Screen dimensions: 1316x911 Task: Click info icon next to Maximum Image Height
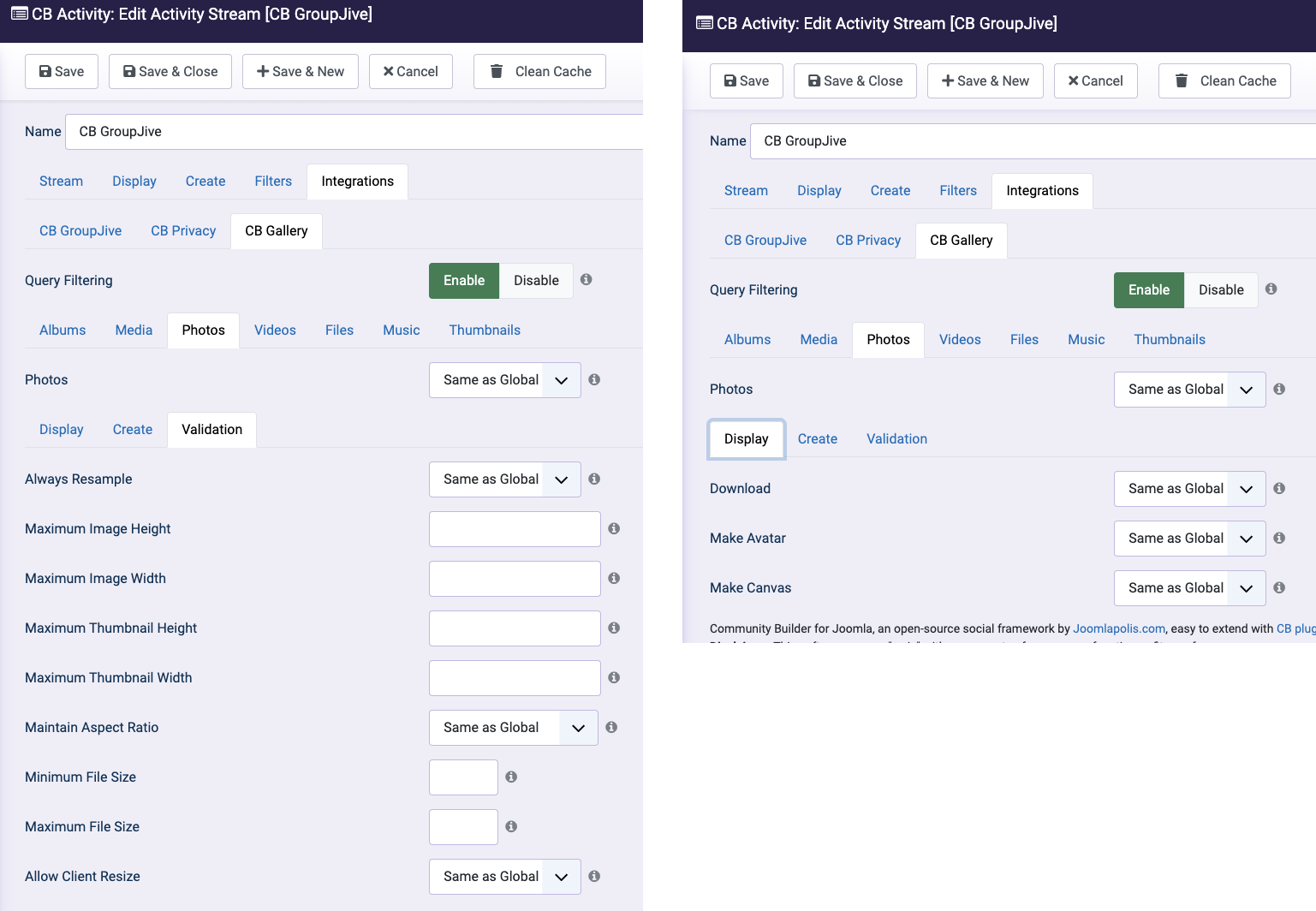[x=614, y=529]
